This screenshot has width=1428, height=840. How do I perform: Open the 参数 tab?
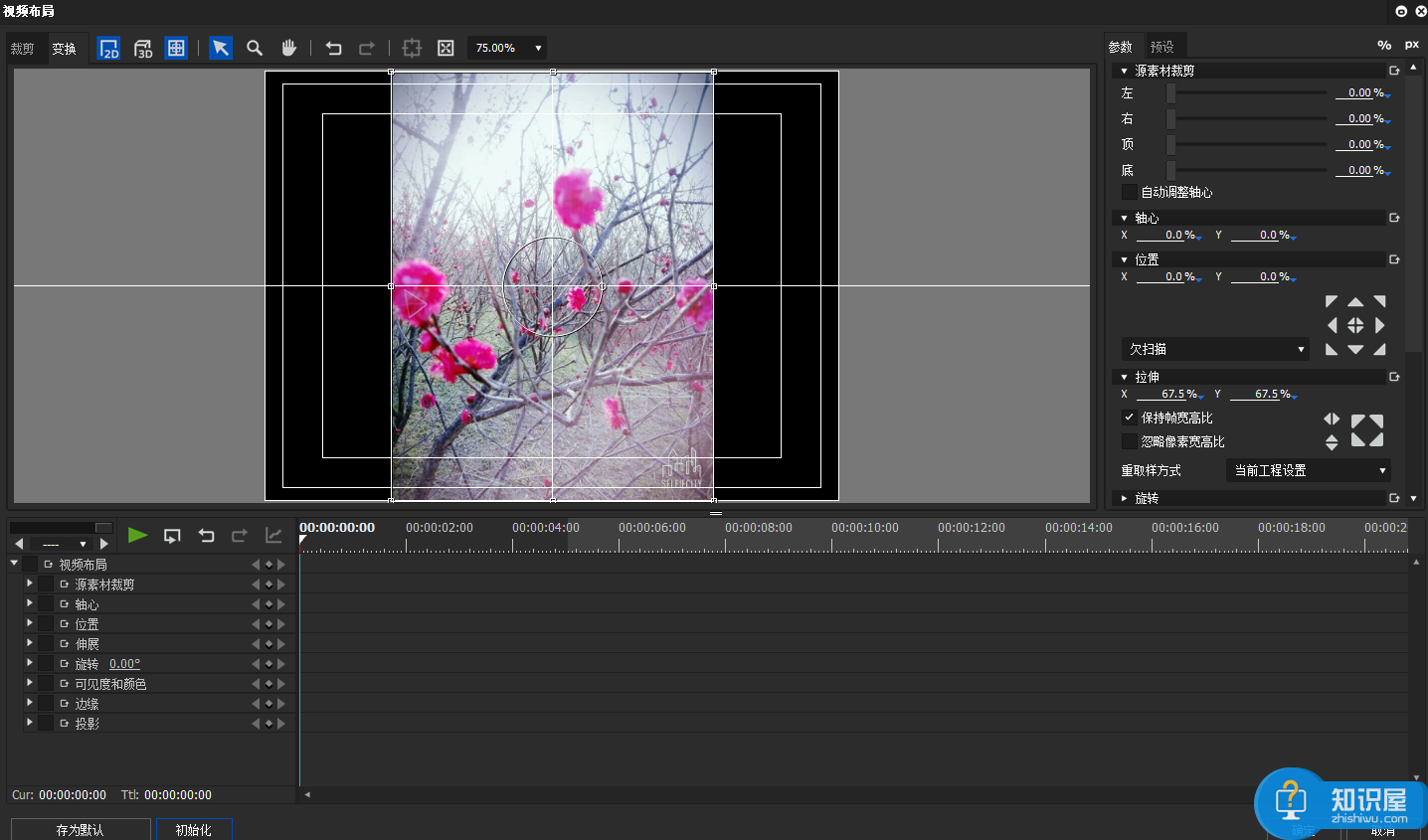[x=1121, y=47]
